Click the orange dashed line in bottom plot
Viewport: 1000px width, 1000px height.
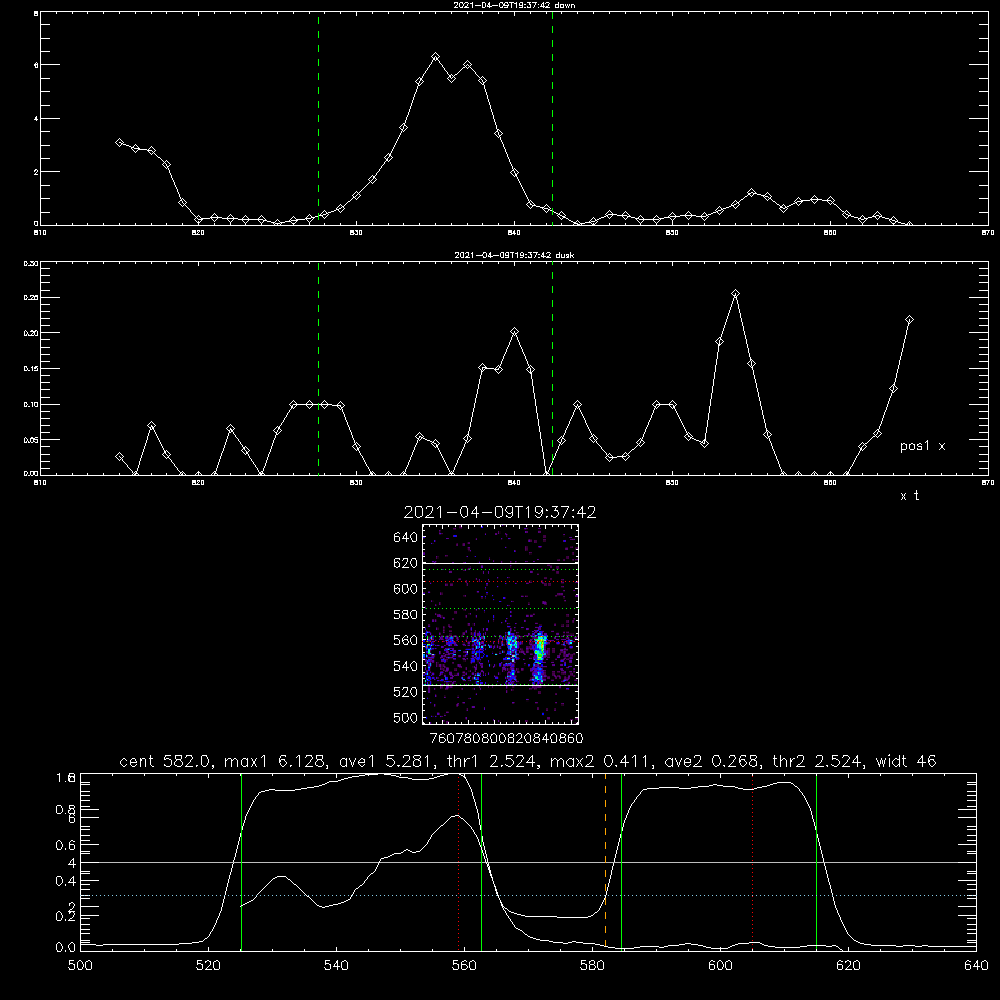point(605,861)
